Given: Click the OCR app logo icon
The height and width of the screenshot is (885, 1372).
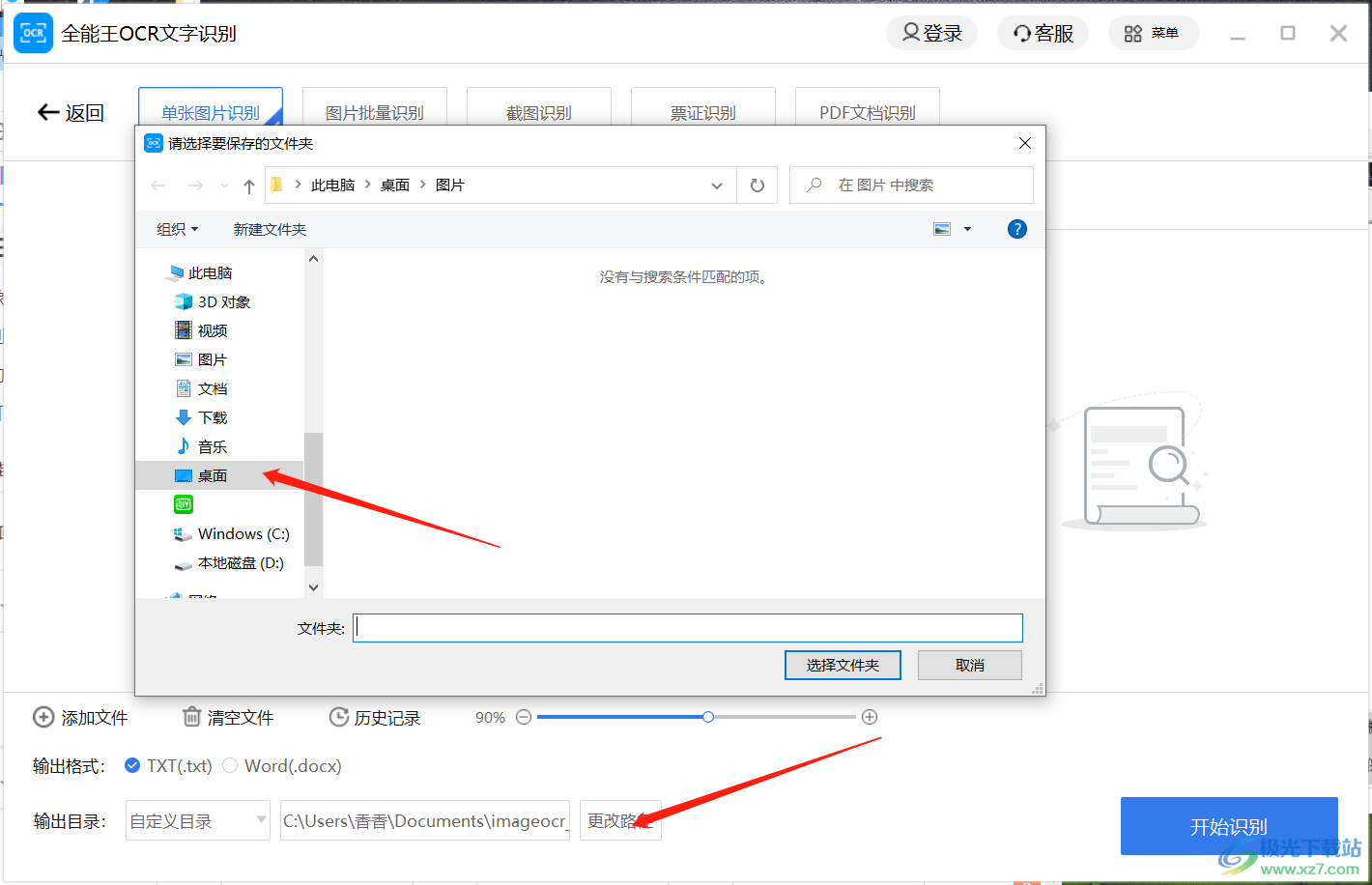Looking at the screenshot, I should 33,33.
